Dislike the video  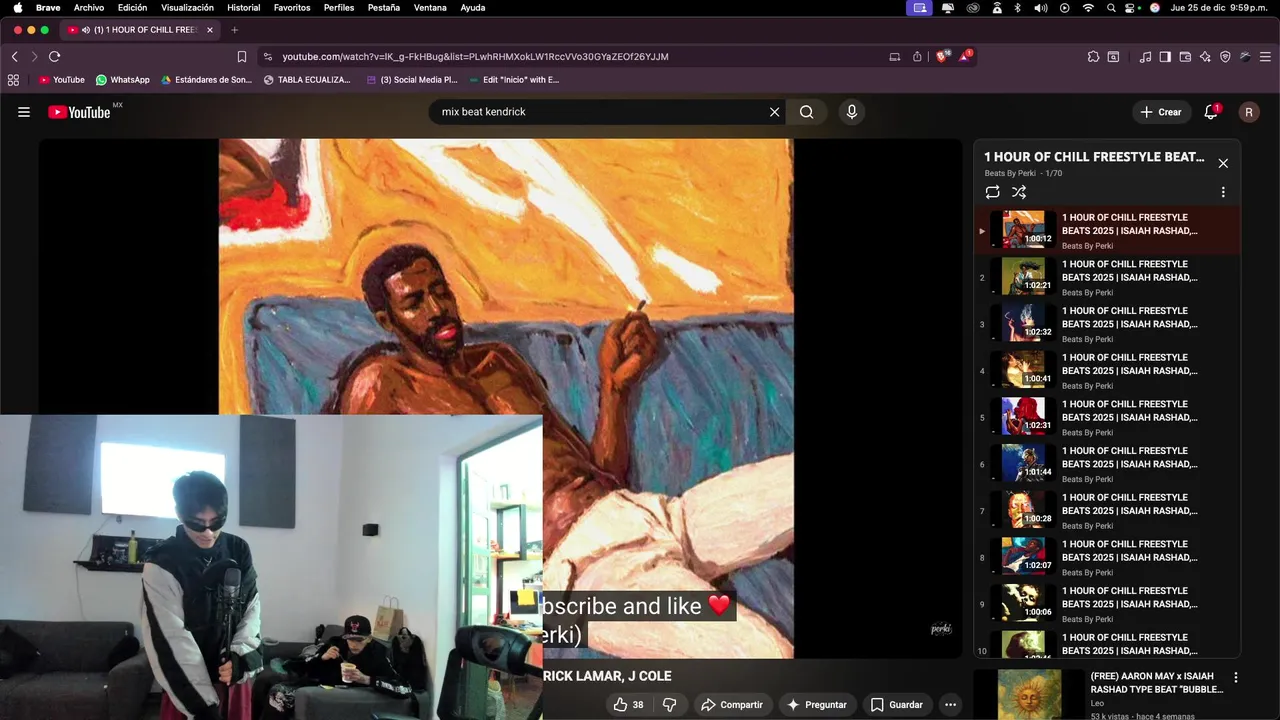(669, 705)
